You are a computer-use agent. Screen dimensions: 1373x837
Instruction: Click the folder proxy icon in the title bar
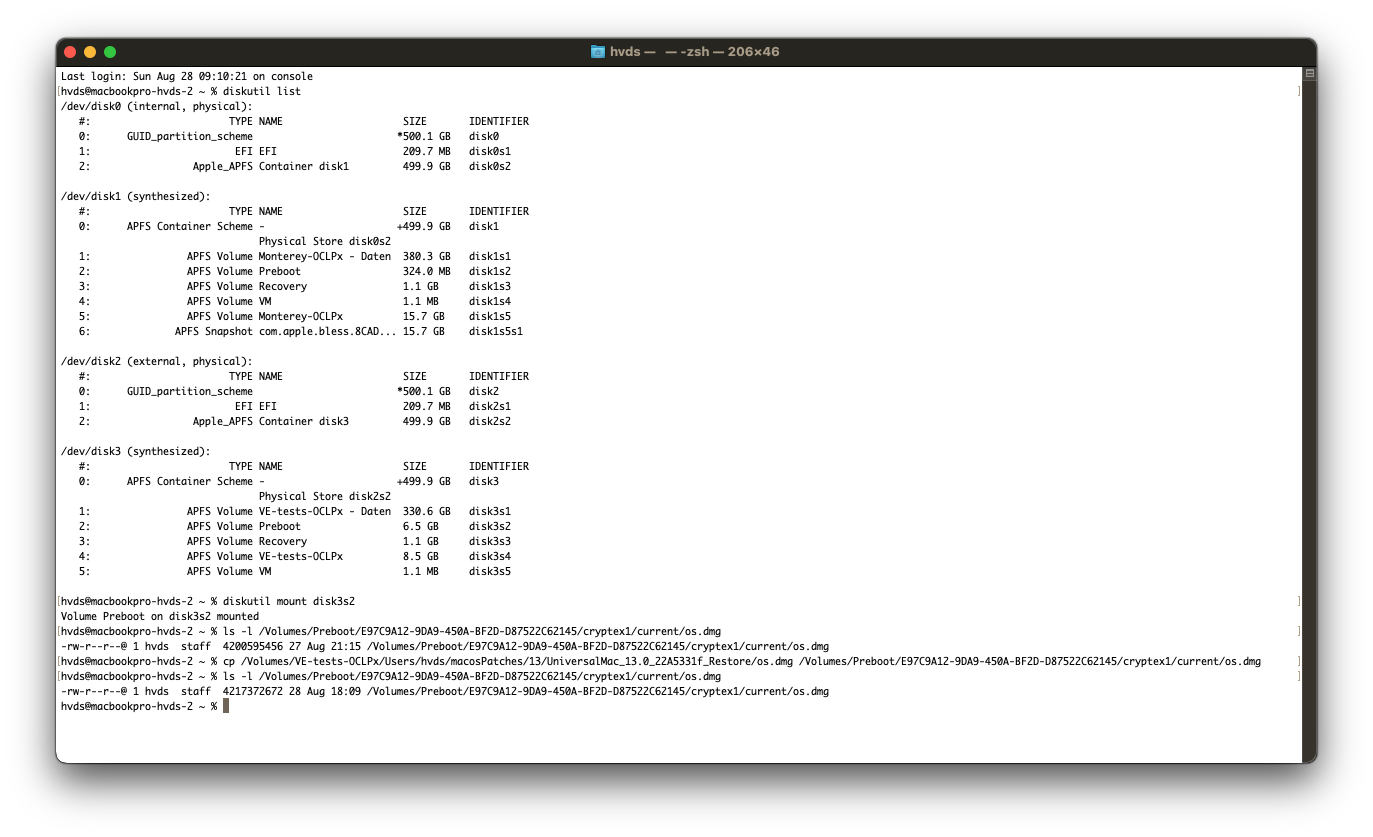pos(598,52)
